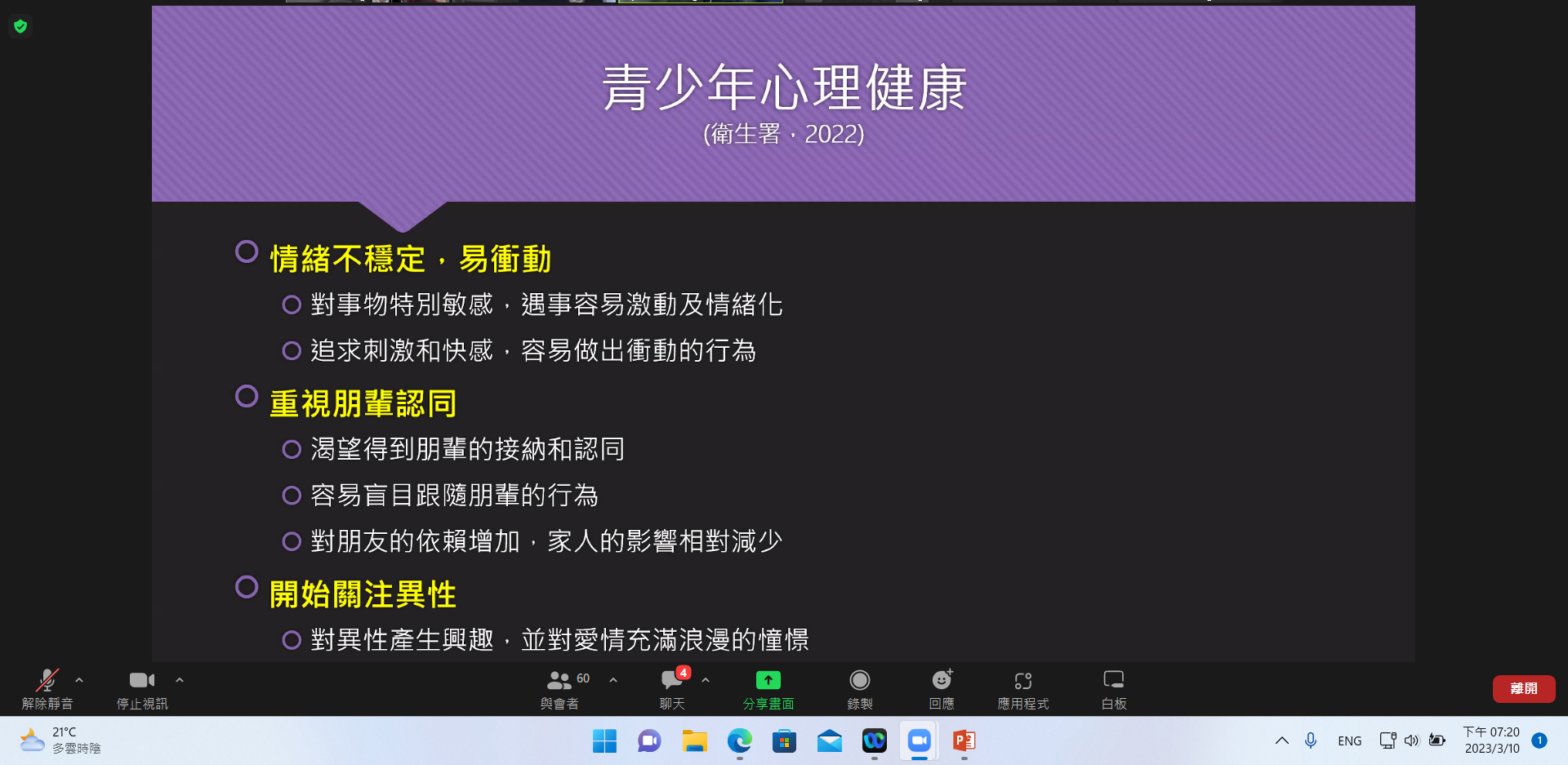Open Microsoft Edge from the taskbar
The height and width of the screenshot is (765, 1568).
pyautogui.click(x=739, y=741)
